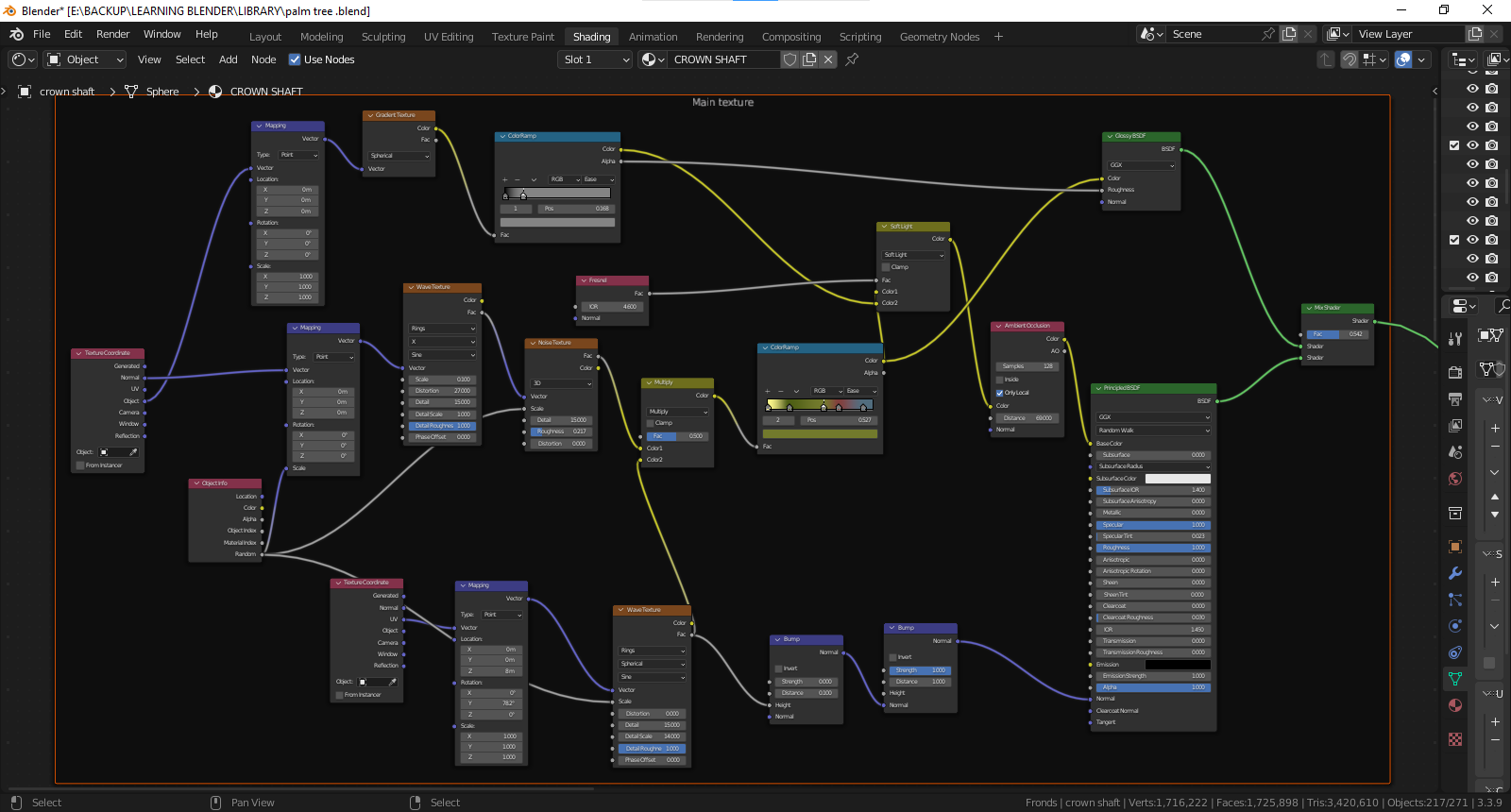Image resolution: width=1511 pixels, height=812 pixels.
Task: Add a new workspace with plus button
Action: (998, 37)
